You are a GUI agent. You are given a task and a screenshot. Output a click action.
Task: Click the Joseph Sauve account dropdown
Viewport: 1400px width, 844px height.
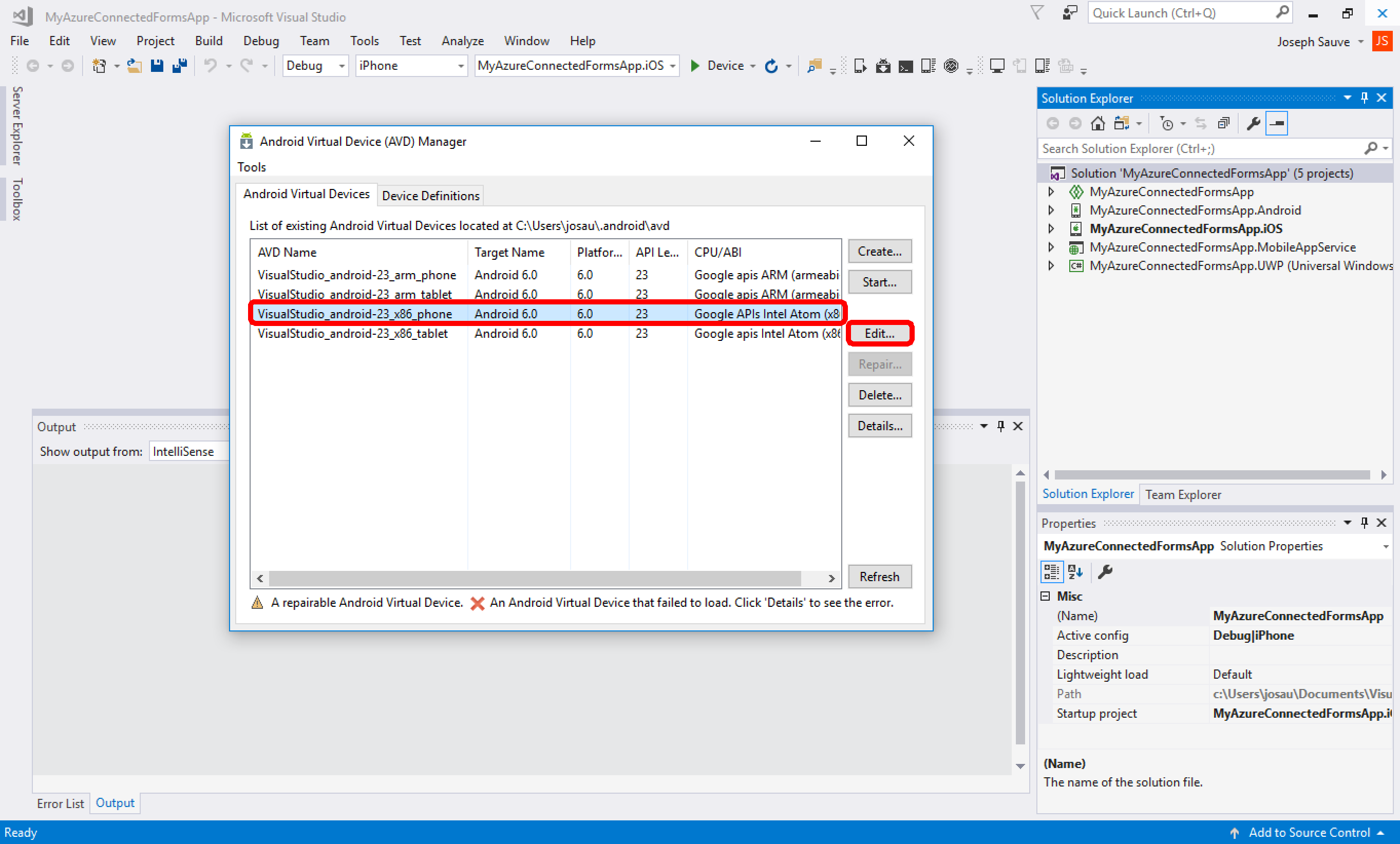[1319, 42]
